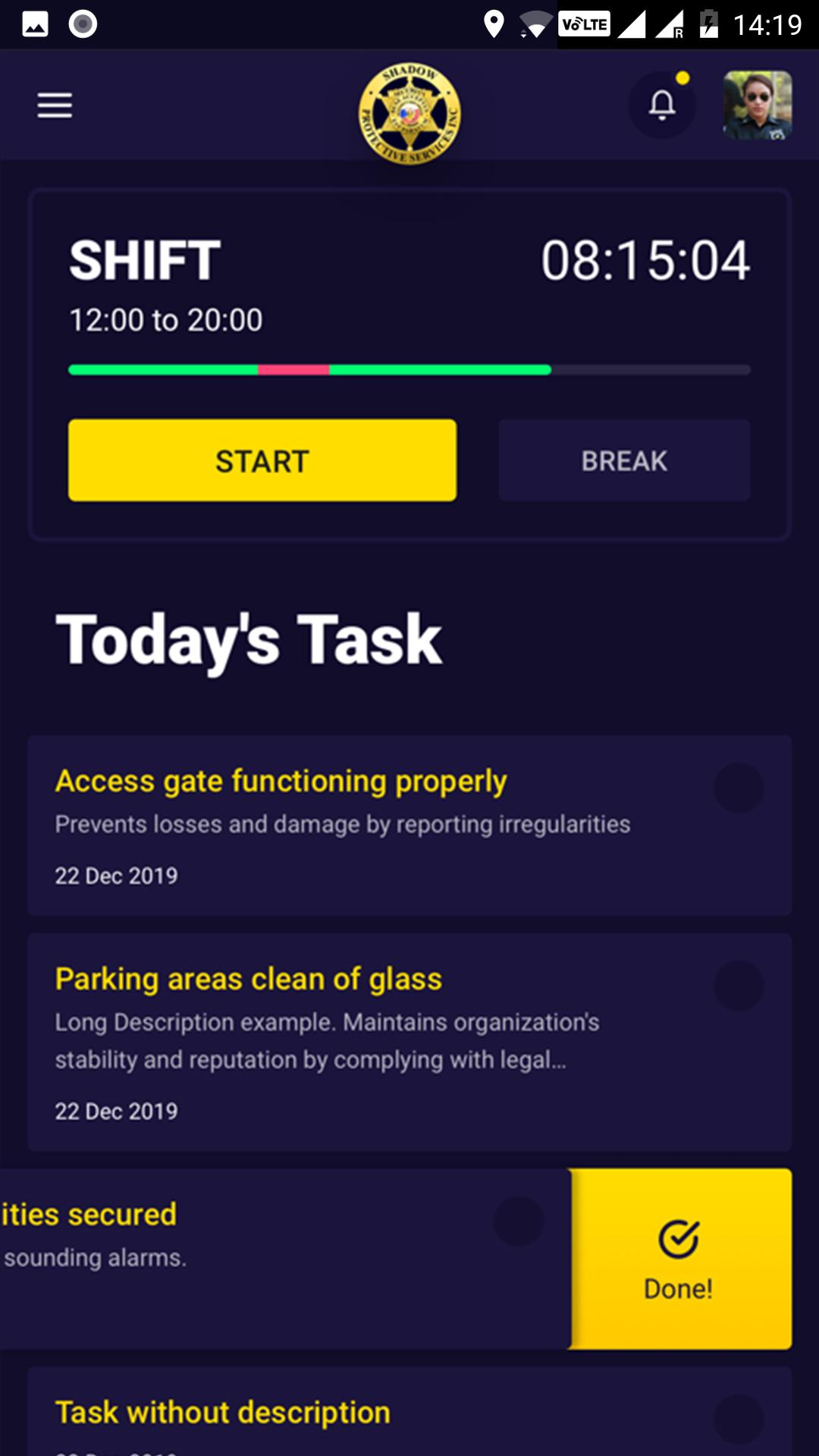Screen dimensions: 819x1456
Task: Tap the gallery image notification icon
Action: tap(35, 24)
